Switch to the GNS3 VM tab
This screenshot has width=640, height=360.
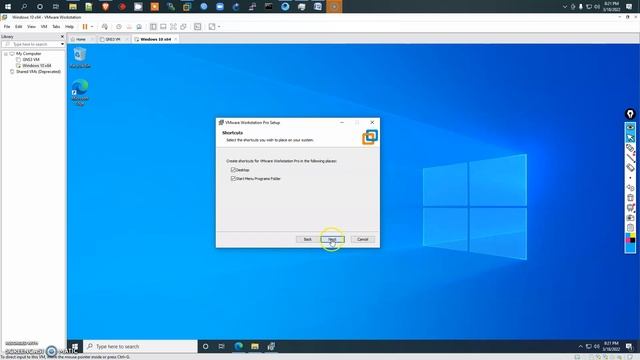click(113, 39)
